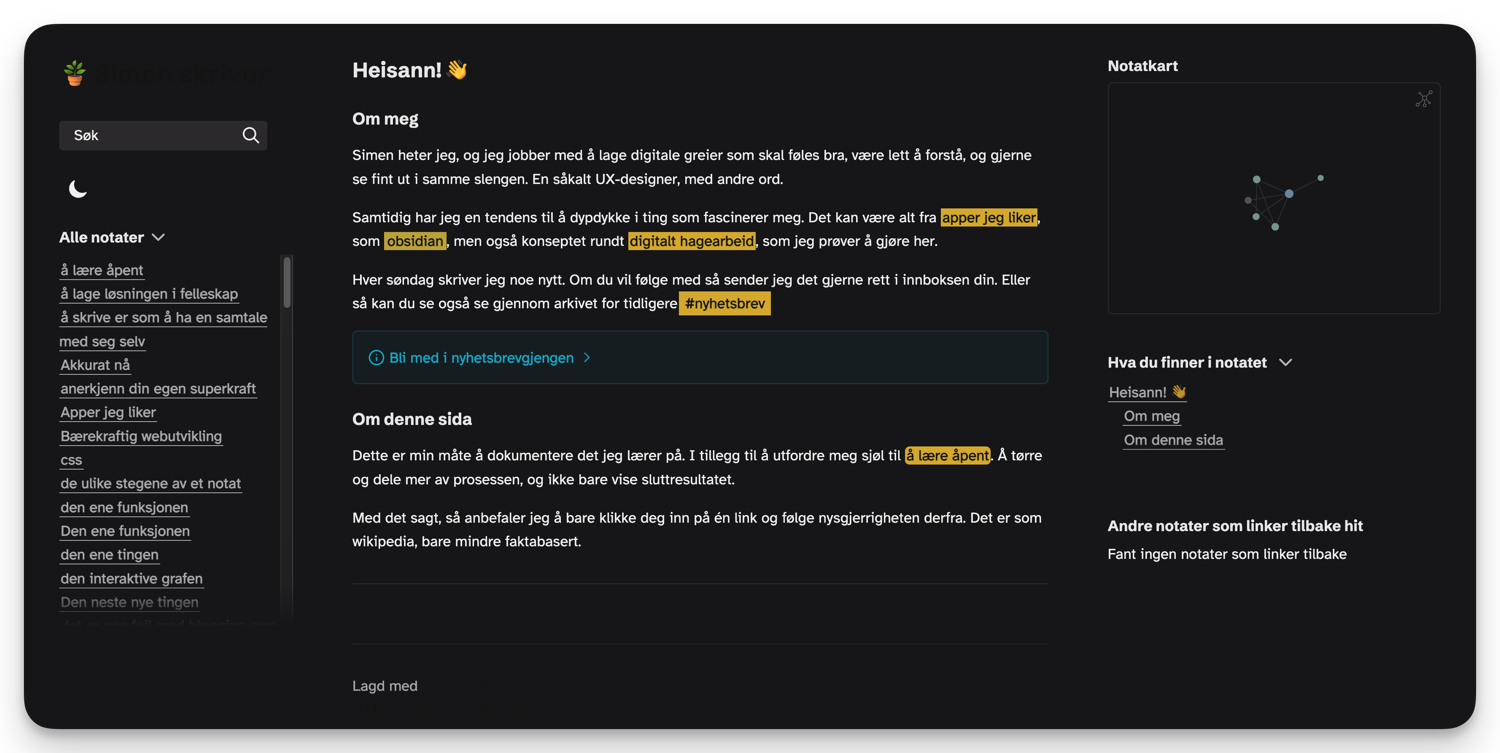Viewport: 1500px width, 753px height.
Task: Jump to 'Om denne sida' in contents
Action: 1173,440
